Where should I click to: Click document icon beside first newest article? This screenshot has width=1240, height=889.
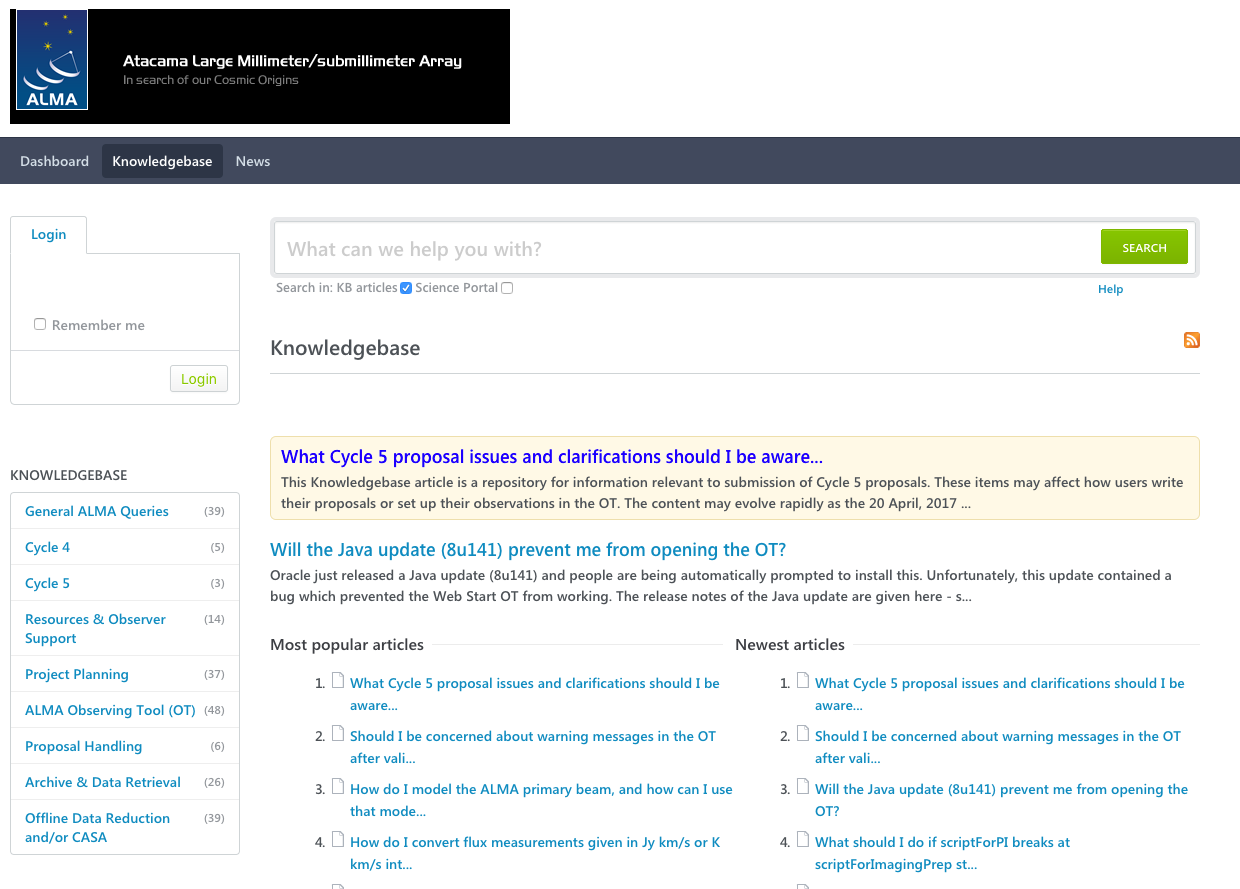pos(803,682)
